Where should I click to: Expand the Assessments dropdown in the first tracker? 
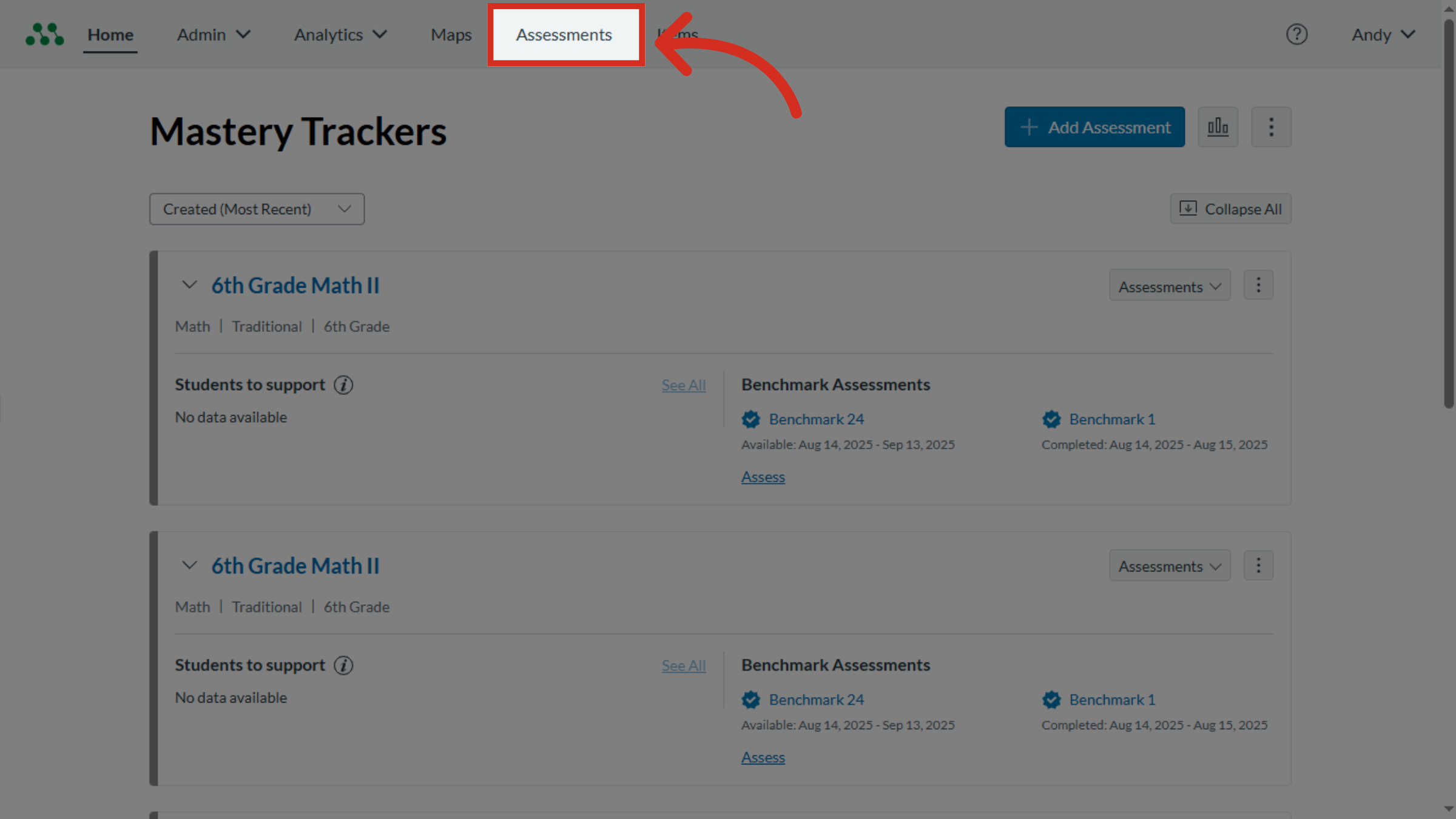click(1170, 286)
